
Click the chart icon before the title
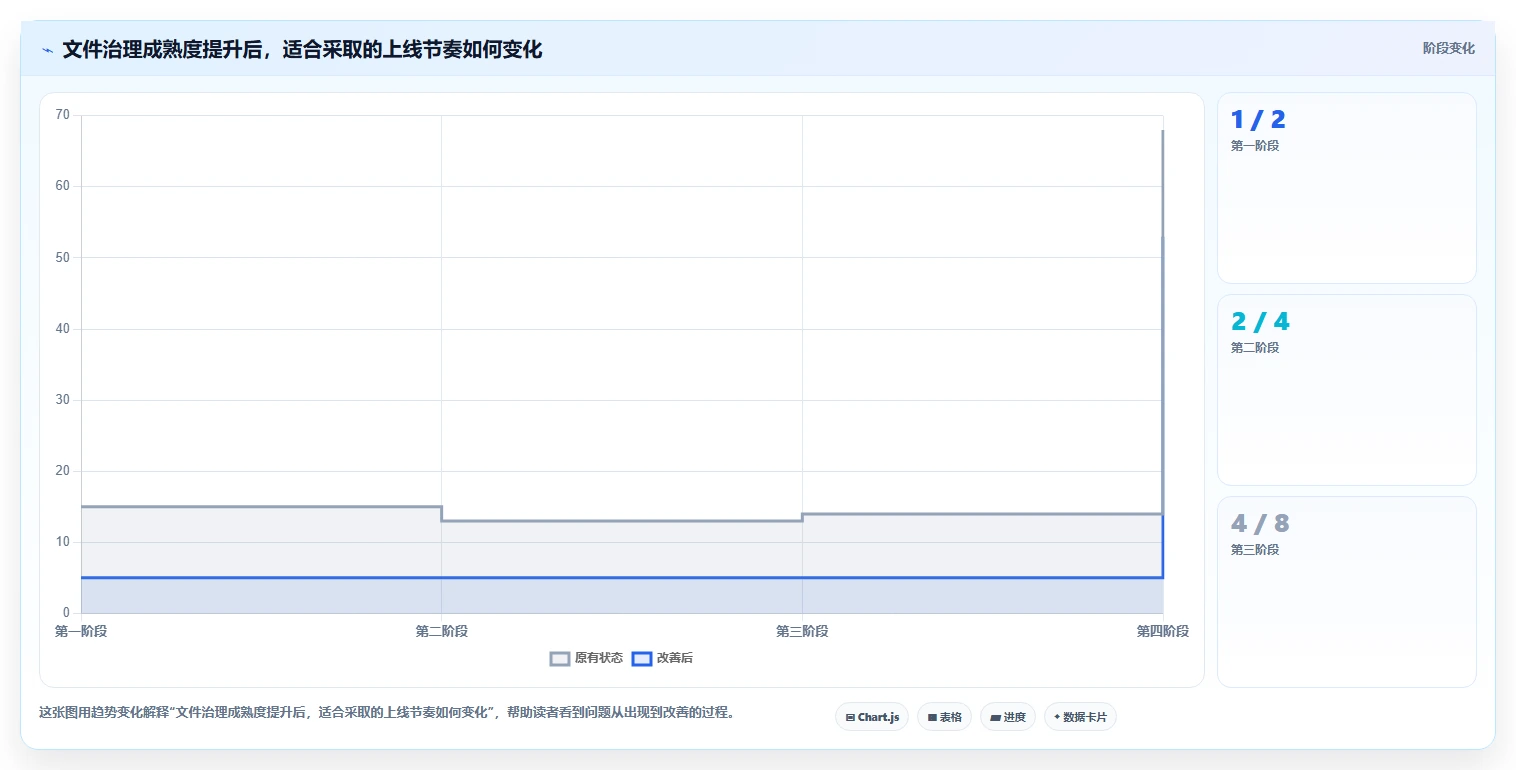[47, 50]
